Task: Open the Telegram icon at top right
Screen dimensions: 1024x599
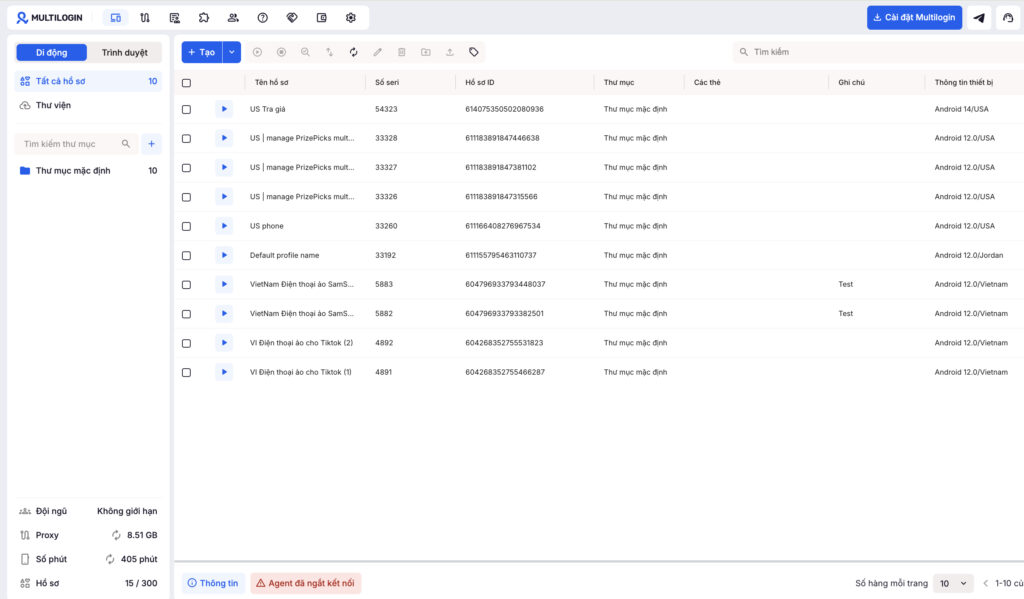Action: coord(979,18)
